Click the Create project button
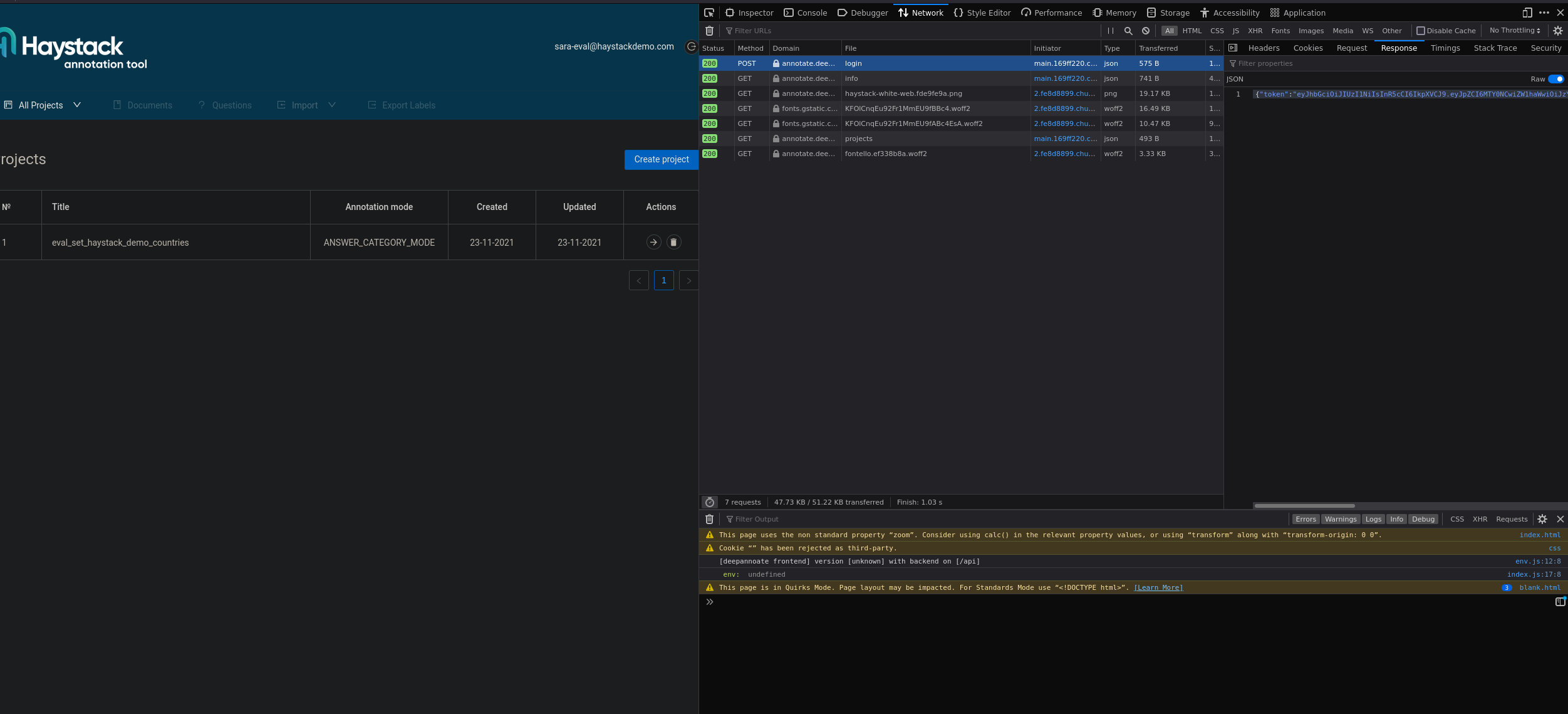Viewport: 1568px width, 714px height. (x=661, y=159)
